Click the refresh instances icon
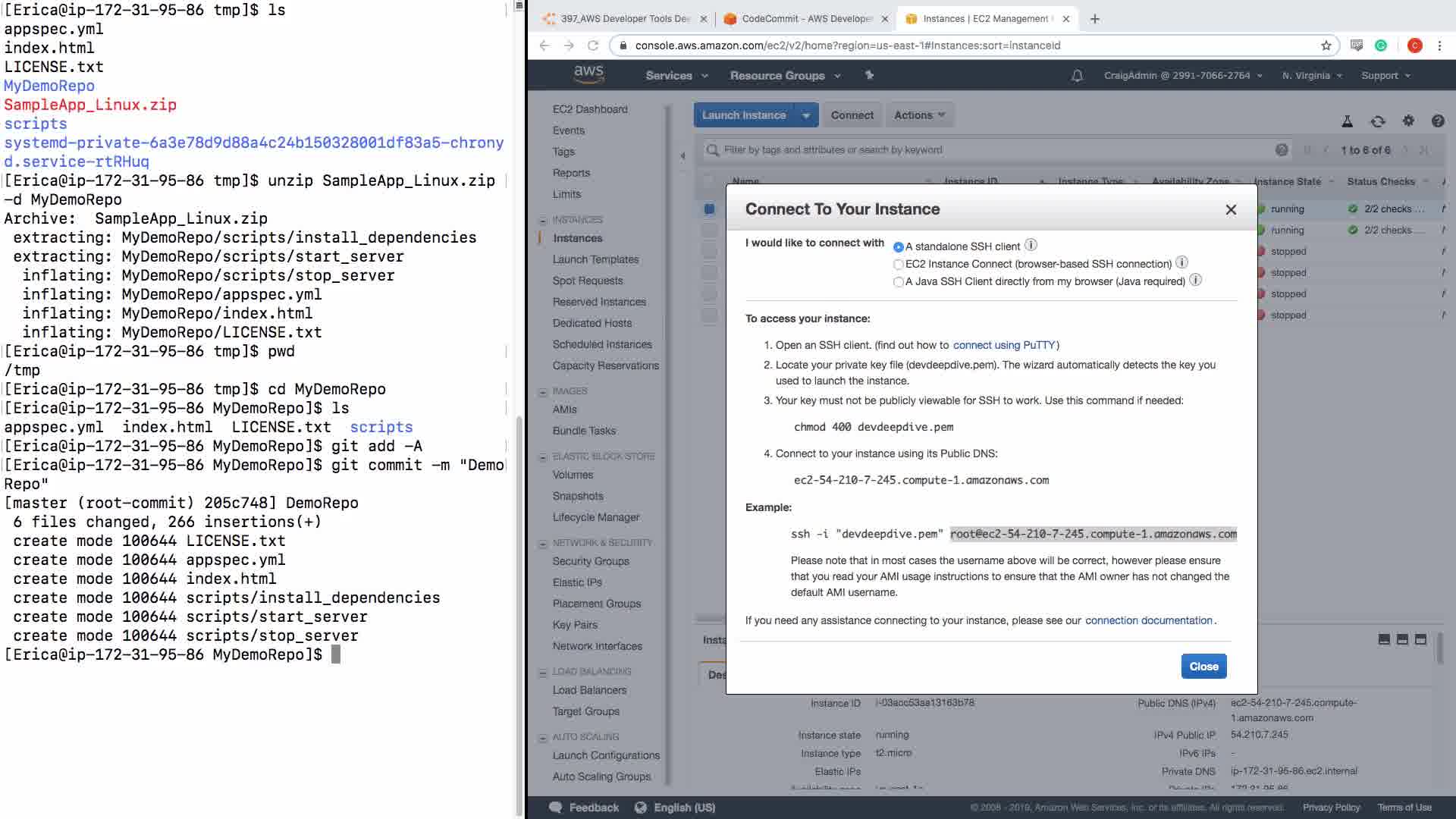 [1377, 121]
